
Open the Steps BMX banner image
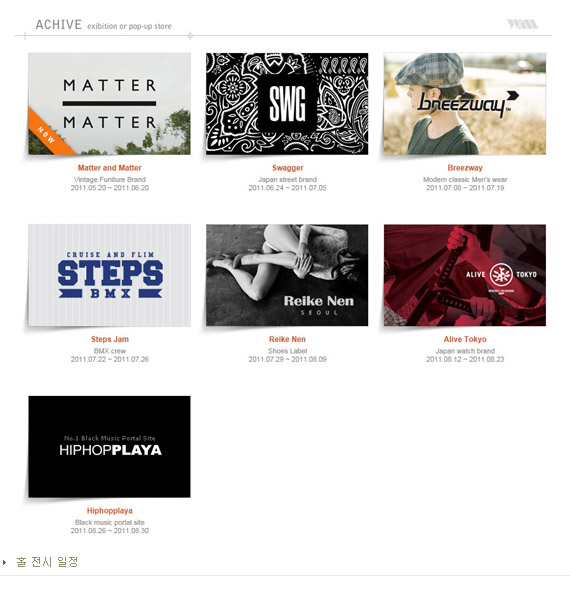(109, 275)
